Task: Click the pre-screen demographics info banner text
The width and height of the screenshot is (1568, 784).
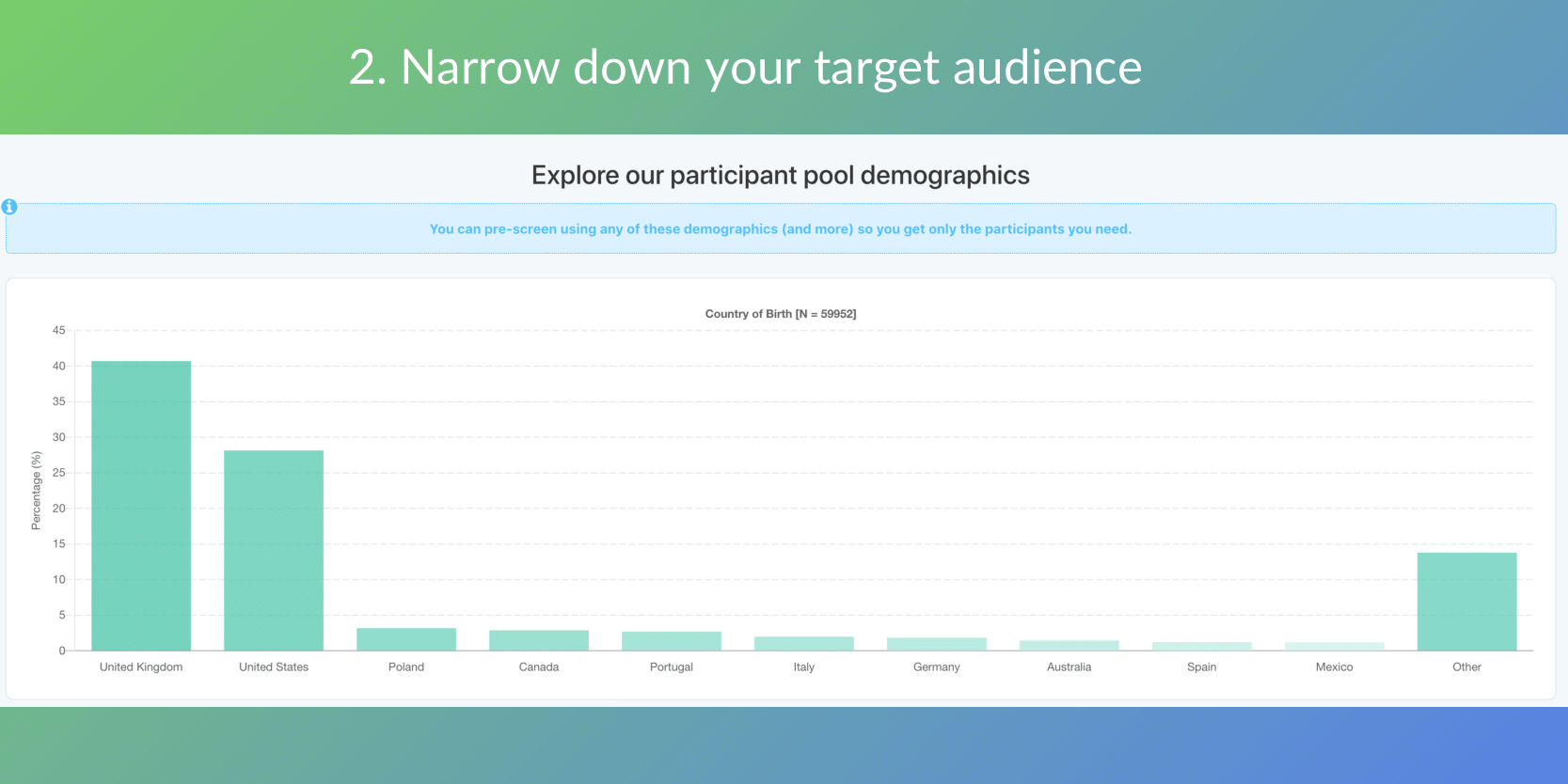Action: coord(781,228)
